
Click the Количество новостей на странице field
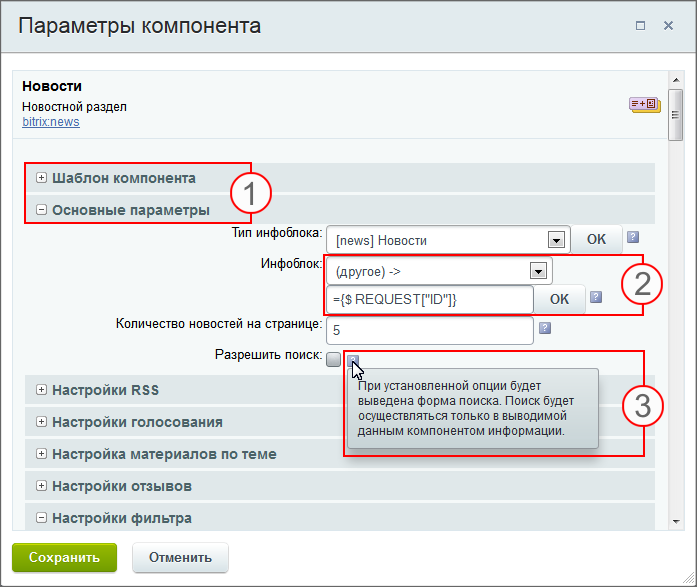coord(430,329)
